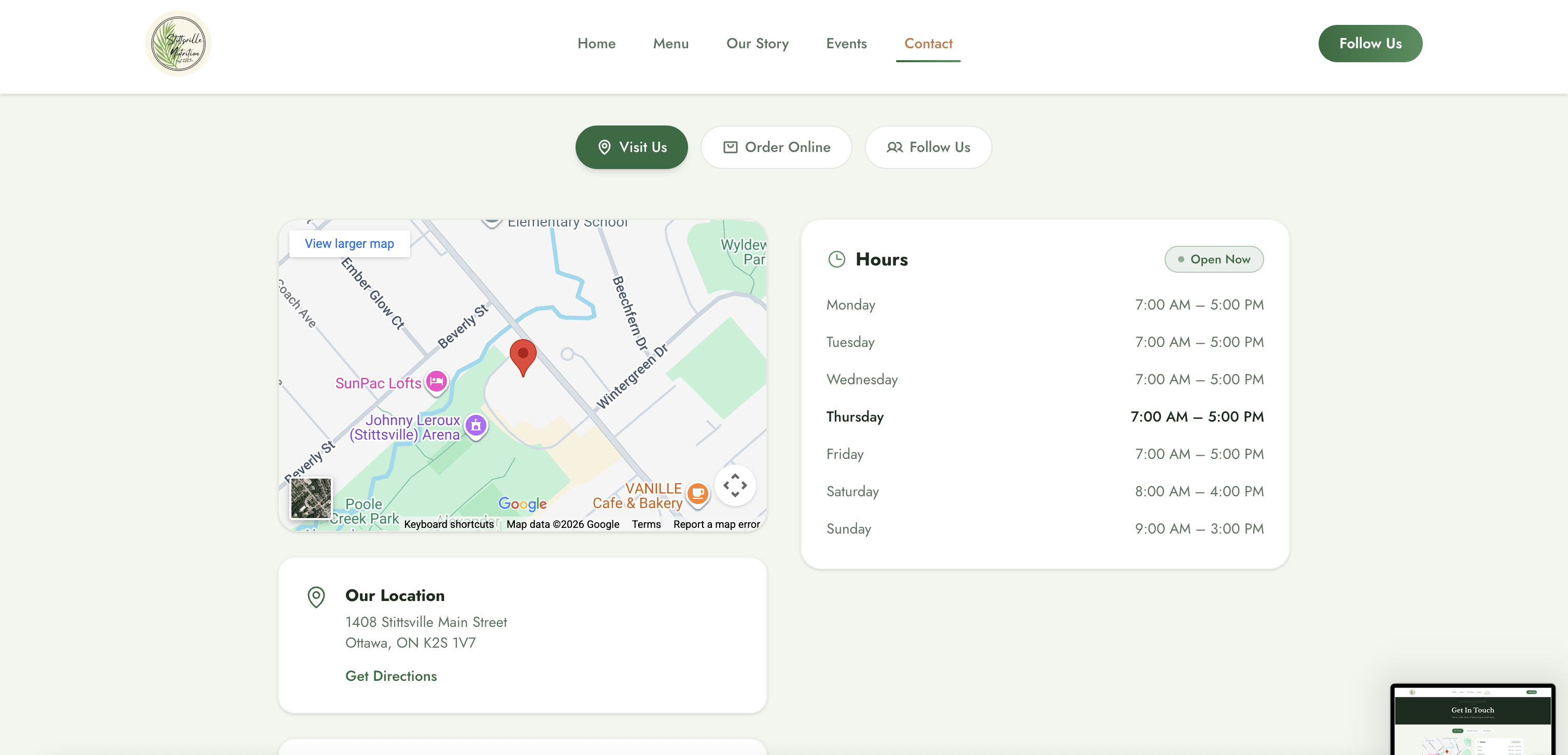Click the clock icon beside the Hours heading

(837, 259)
